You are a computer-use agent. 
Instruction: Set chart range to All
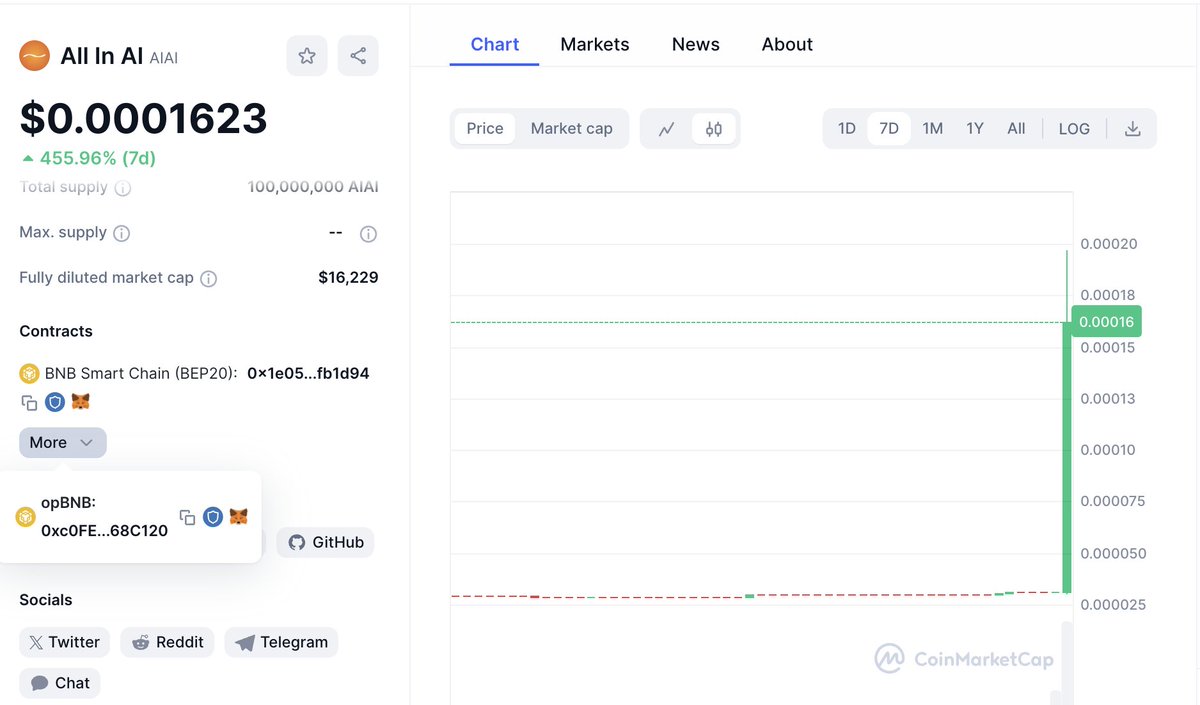coord(1016,129)
